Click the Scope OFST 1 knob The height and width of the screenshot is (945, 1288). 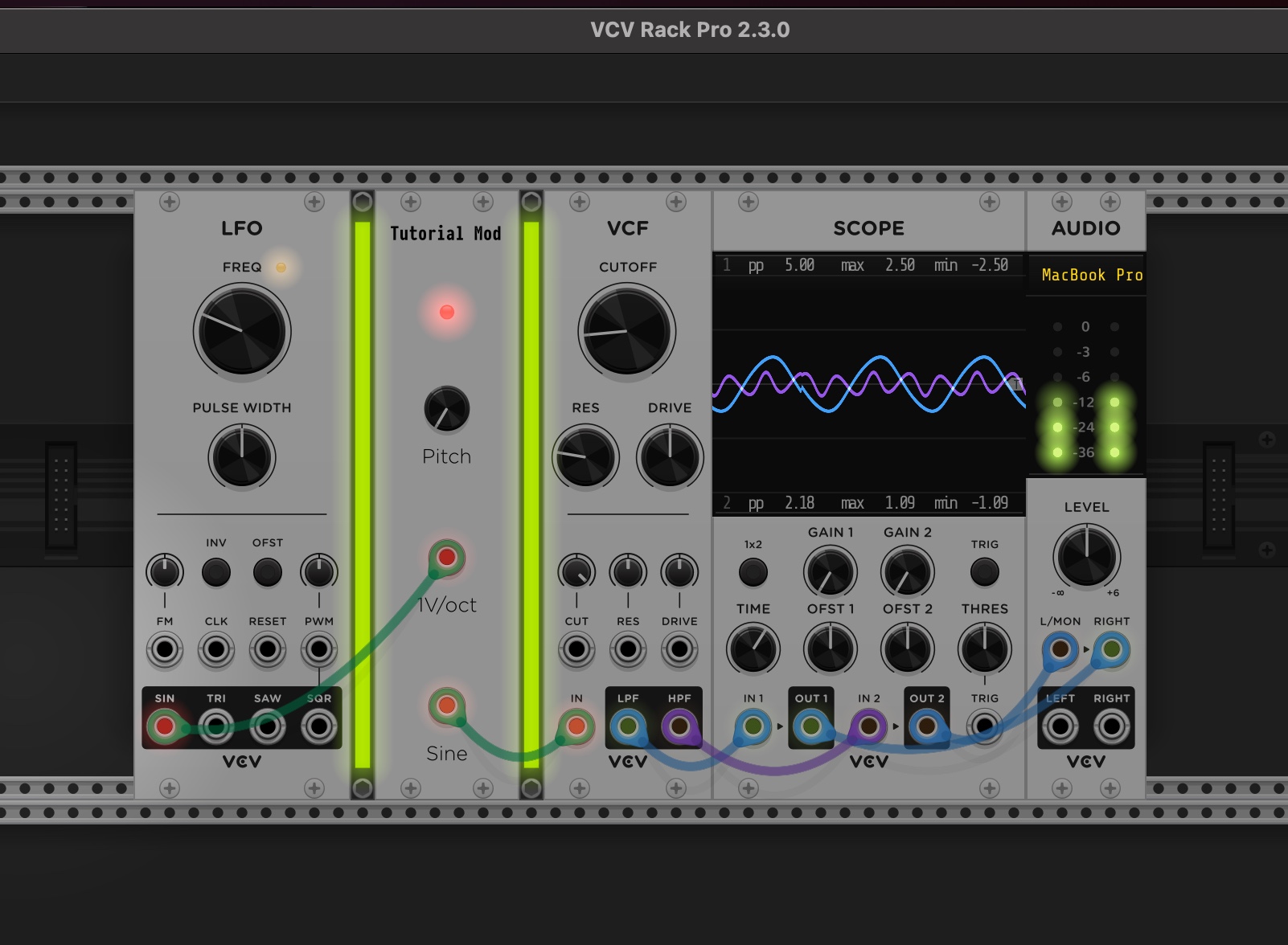831,649
